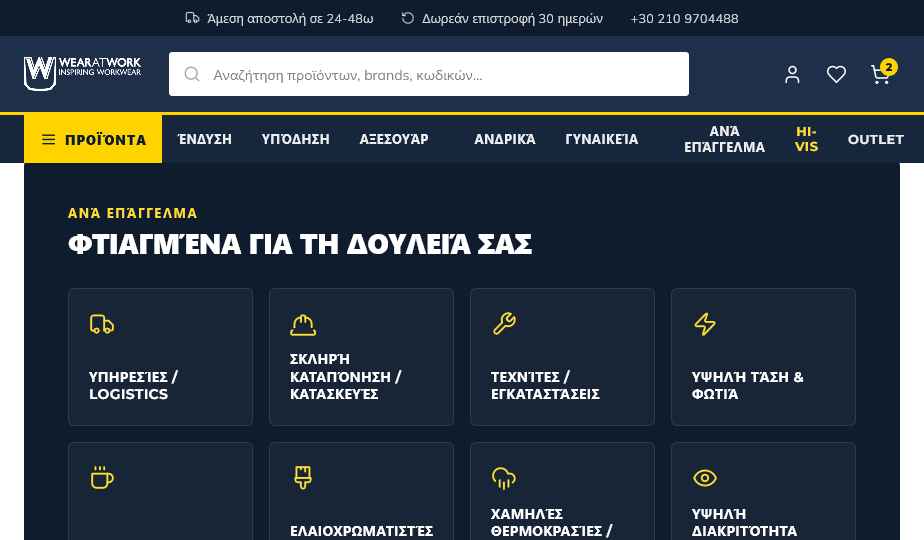This screenshot has width=924, height=540.
Task: Expand the ΠΡΟΪΌΝΤΑ hamburger menu
Action: (93, 139)
